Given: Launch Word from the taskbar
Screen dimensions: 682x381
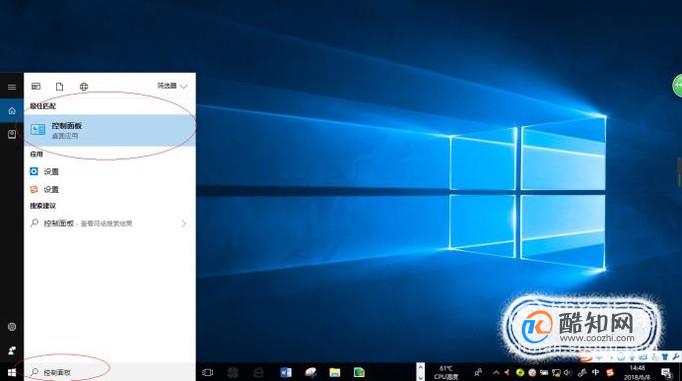Looking at the screenshot, I should click(x=286, y=372).
